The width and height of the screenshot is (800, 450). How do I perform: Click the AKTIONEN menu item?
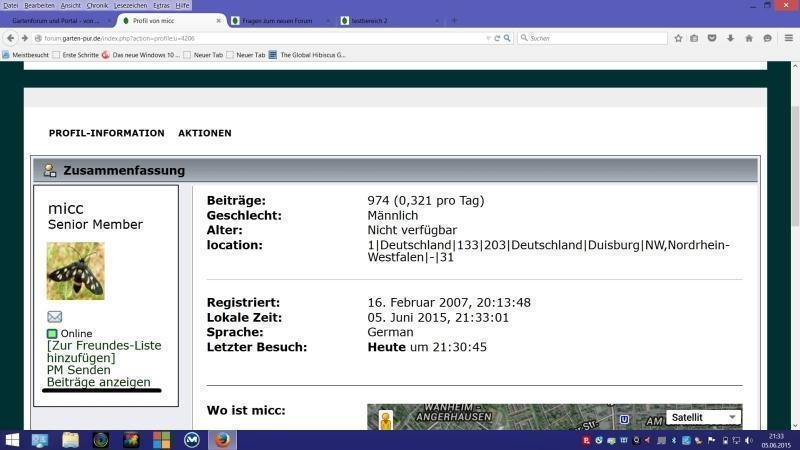[x=204, y=133]
